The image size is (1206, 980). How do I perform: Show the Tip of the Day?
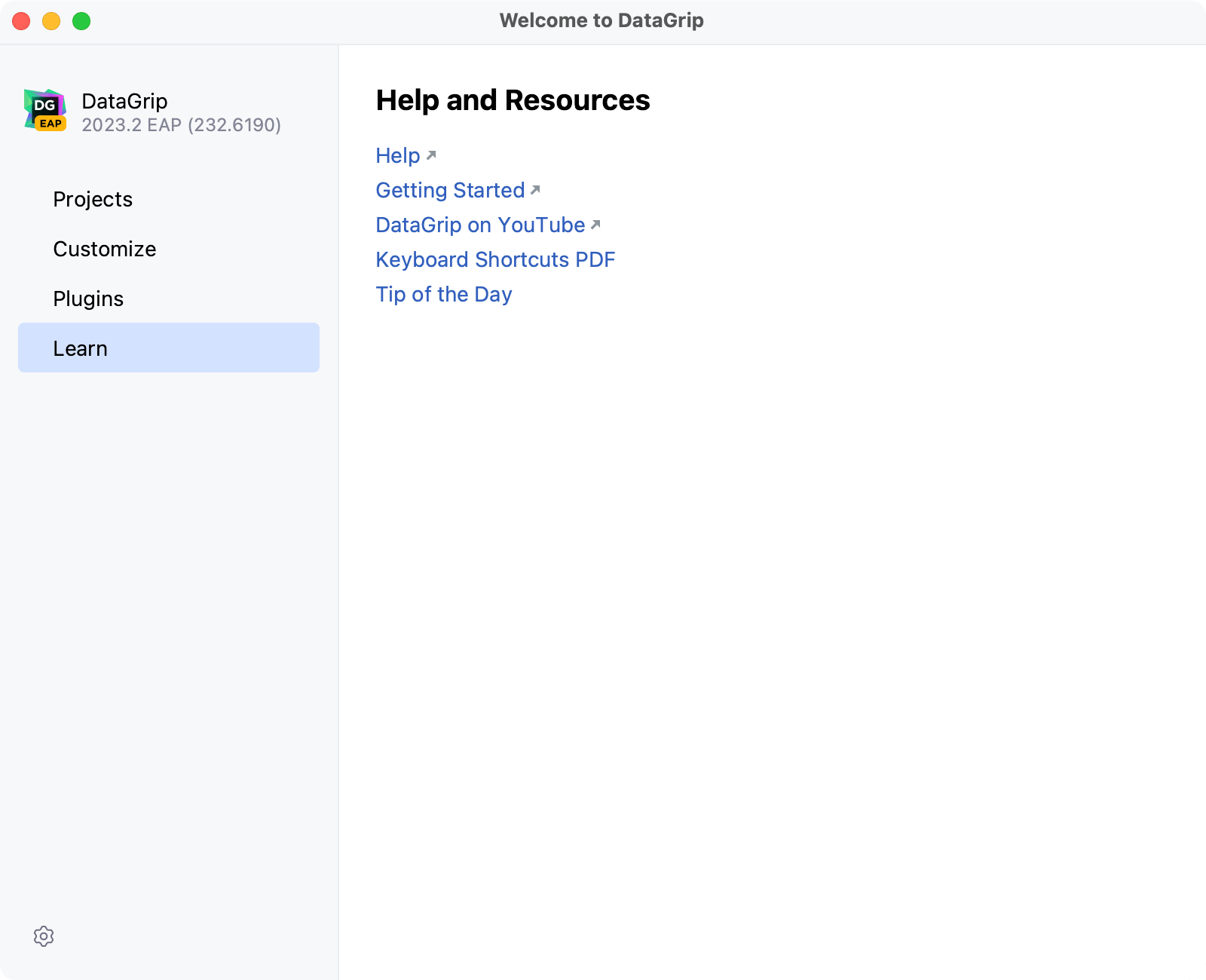[x=444, y=294]
